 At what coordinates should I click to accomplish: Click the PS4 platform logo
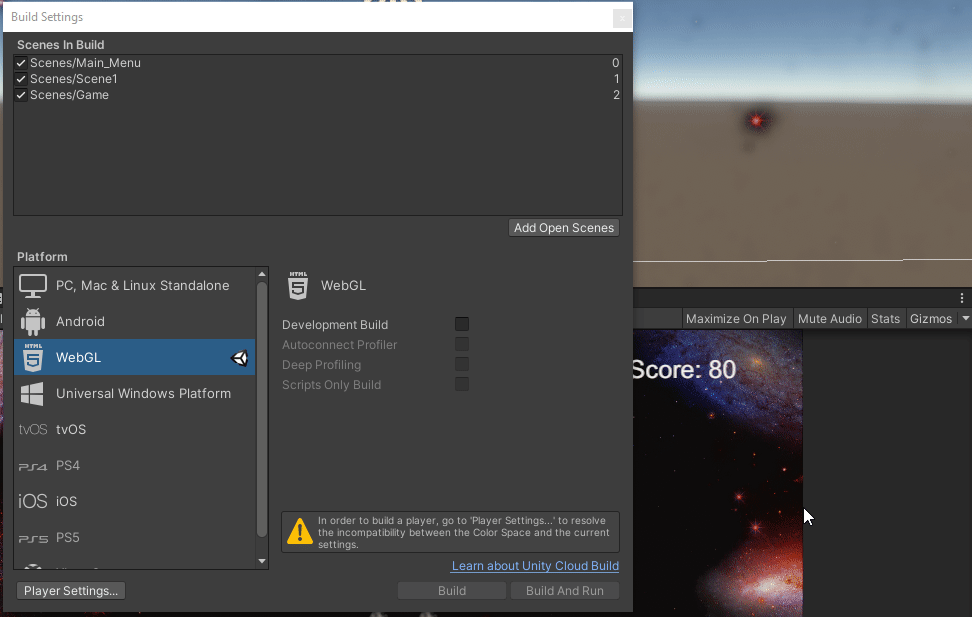[33, 466]
